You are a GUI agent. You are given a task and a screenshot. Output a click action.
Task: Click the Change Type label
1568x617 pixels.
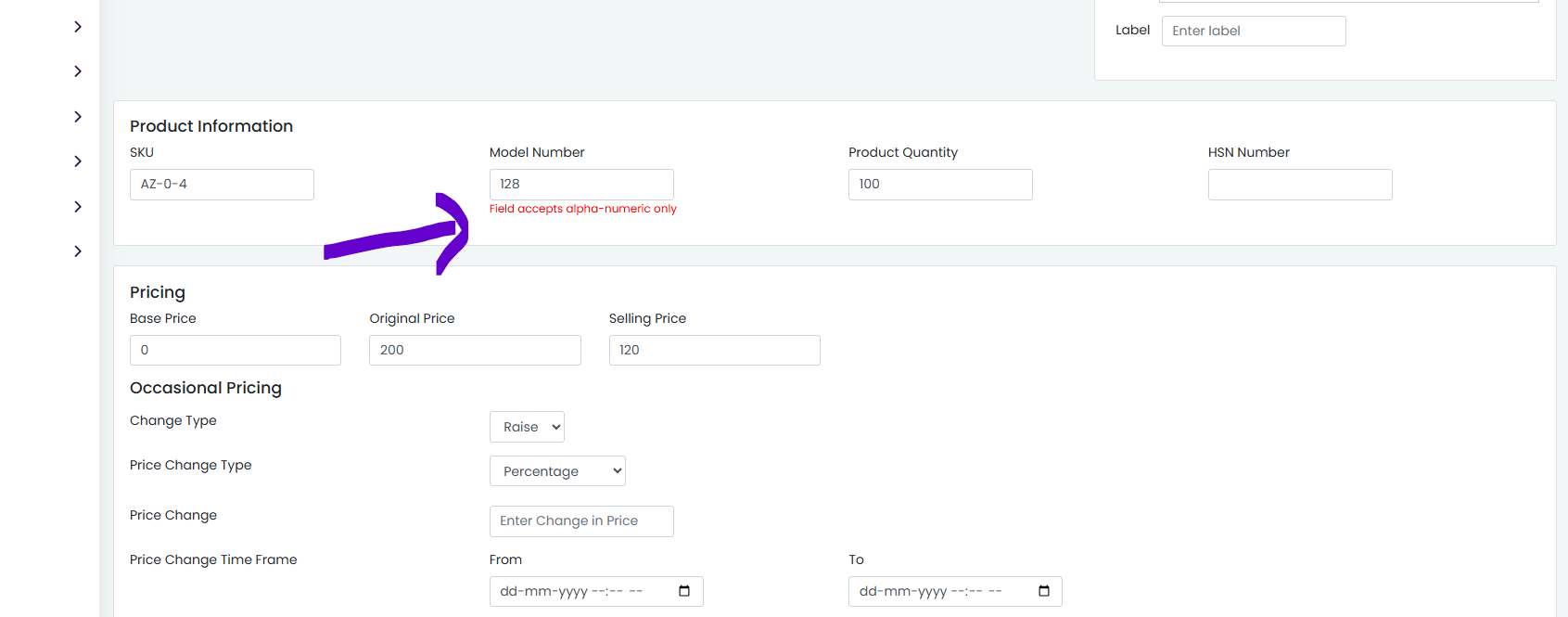click(173, 420)
